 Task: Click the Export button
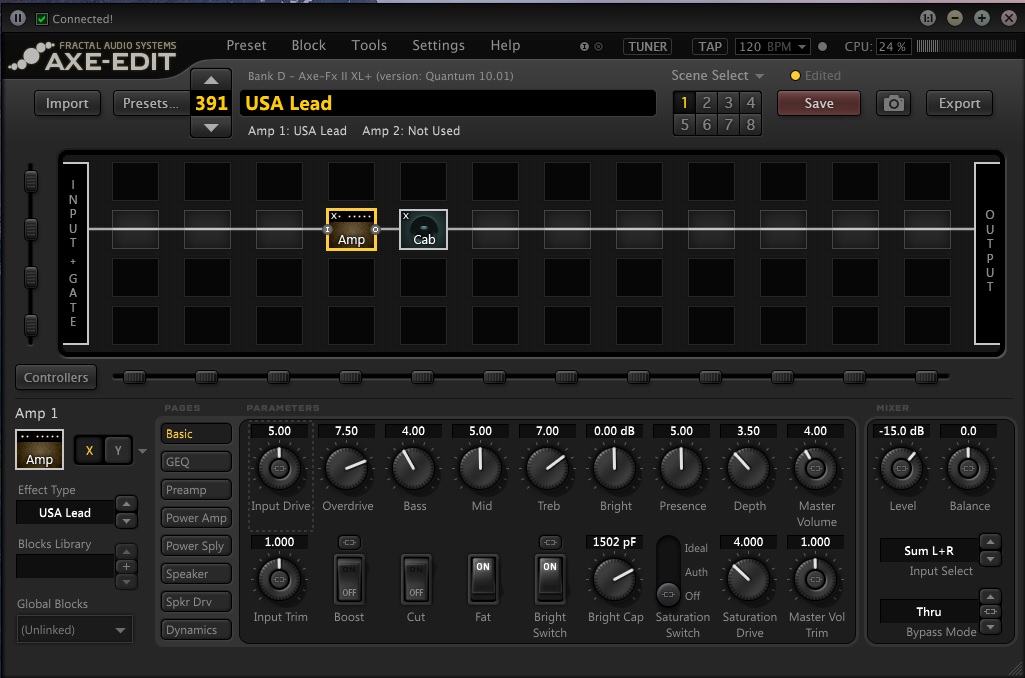[x=959, y=103]
